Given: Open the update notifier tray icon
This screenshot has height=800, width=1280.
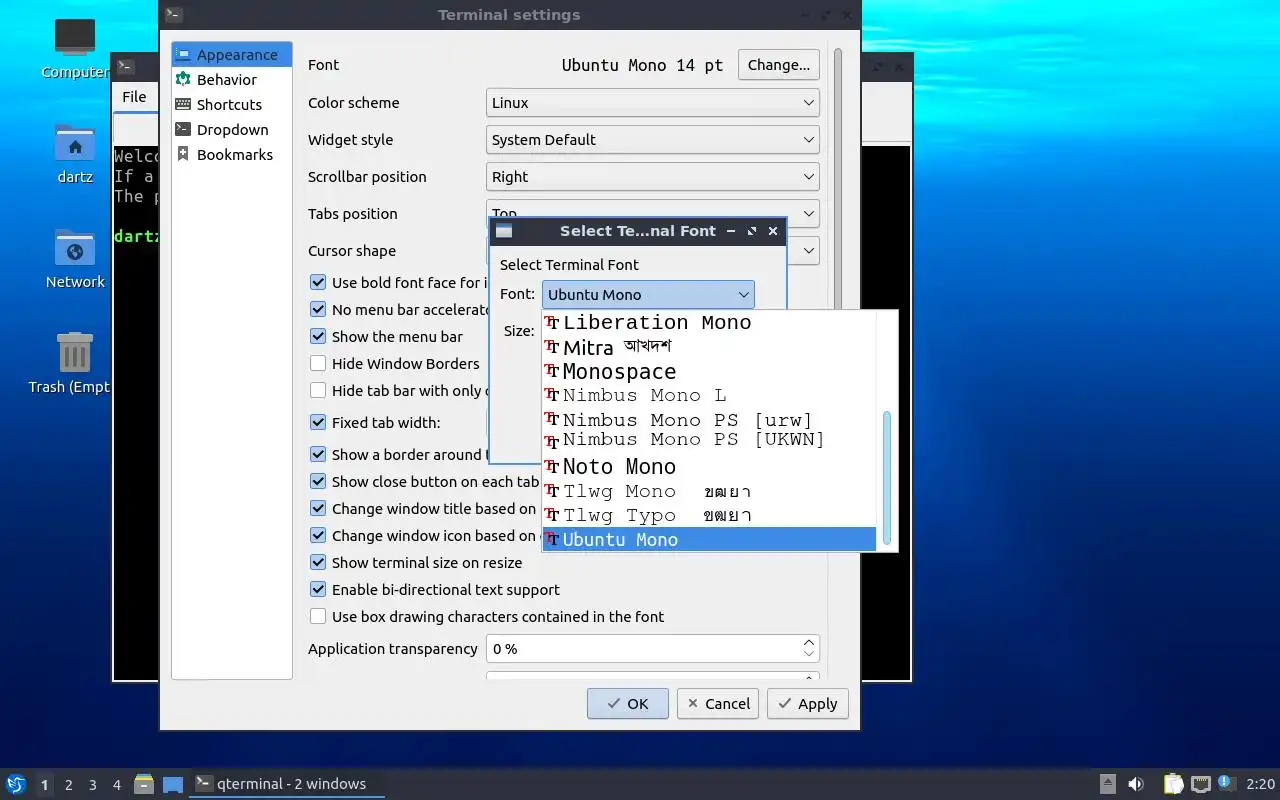Looking at the screenshot, I should tap(1227, 784).
